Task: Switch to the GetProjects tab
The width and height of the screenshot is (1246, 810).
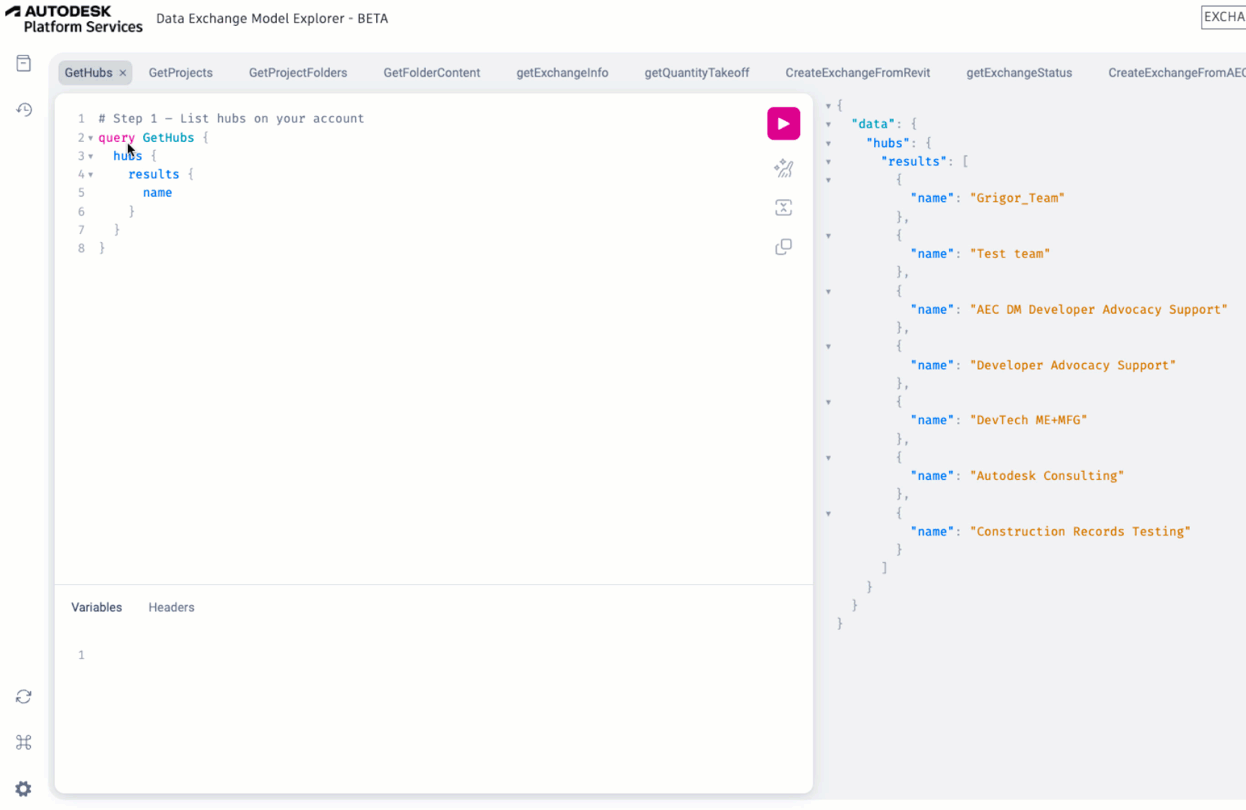Action: [181, 73]
